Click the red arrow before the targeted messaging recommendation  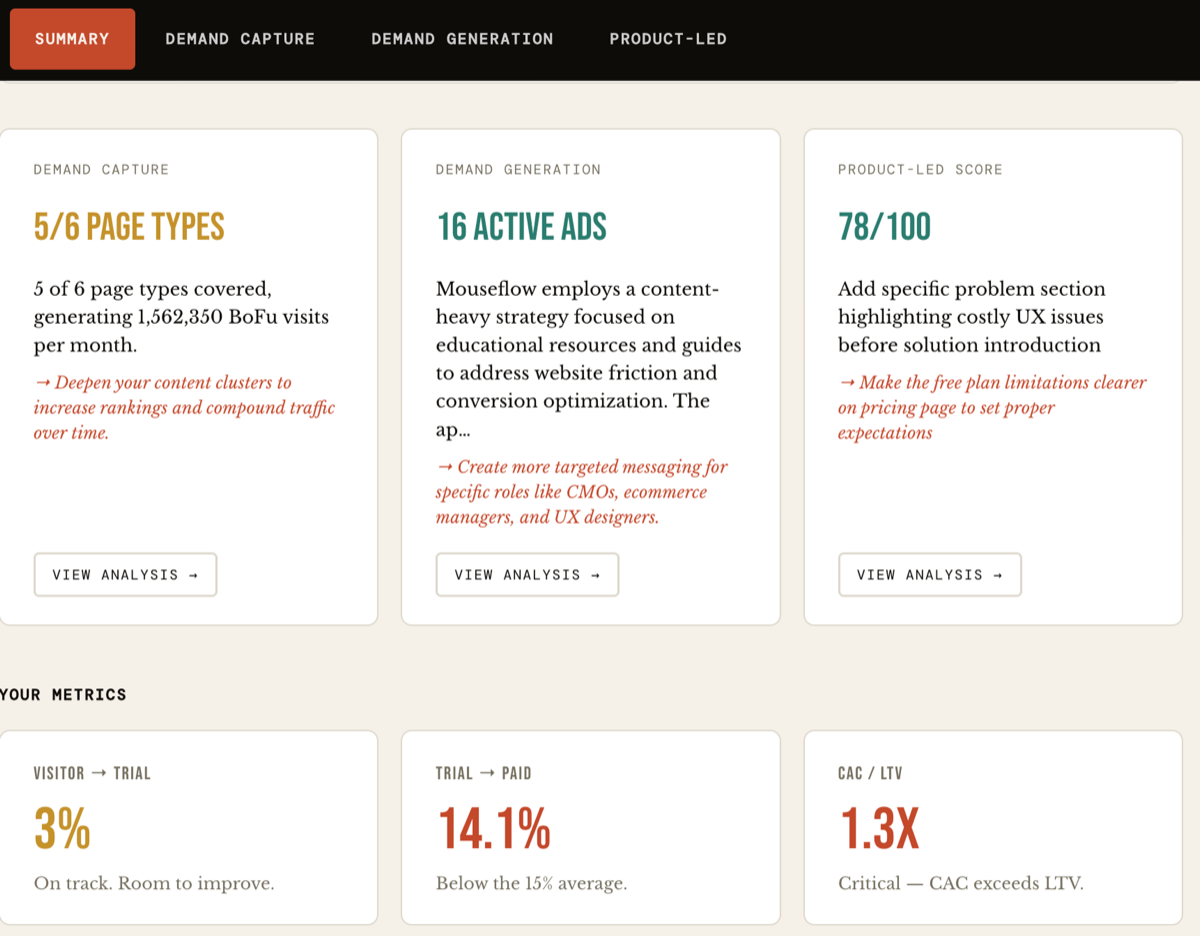click(x=444, y=466)
